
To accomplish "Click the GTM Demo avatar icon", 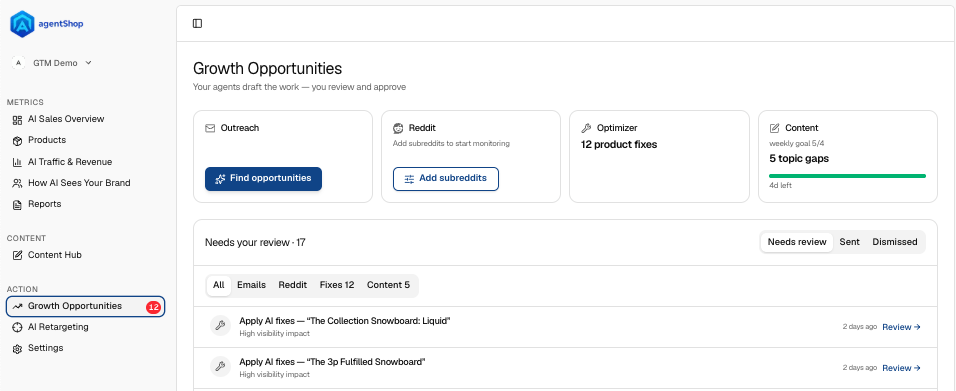I will (18, 63).
